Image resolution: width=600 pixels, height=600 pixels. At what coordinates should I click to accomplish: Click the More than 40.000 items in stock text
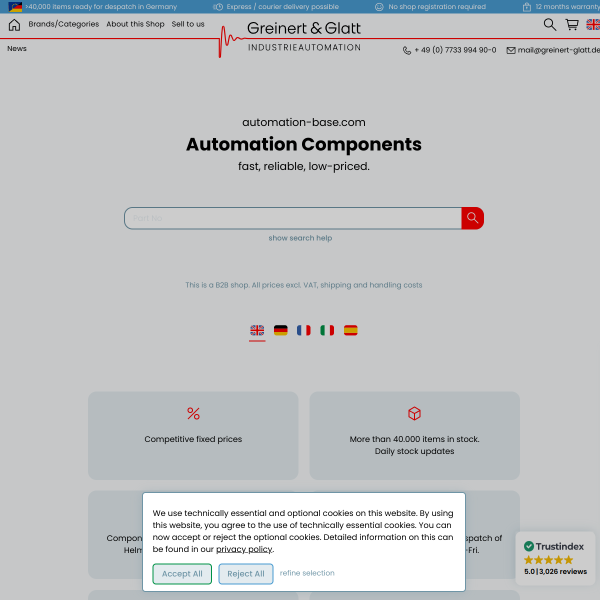coord(414,439)
